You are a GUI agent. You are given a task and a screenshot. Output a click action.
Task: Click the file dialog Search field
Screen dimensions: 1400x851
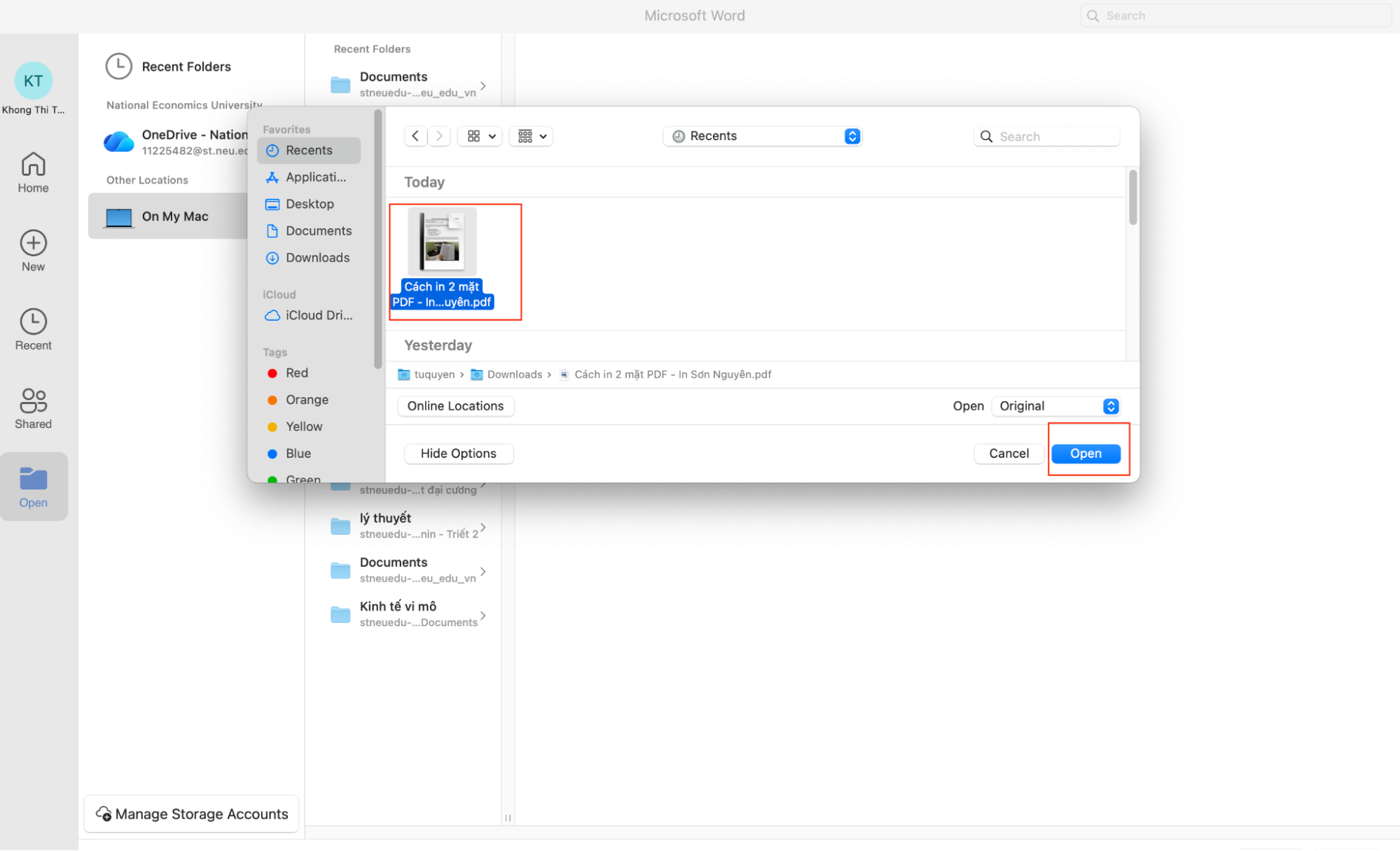pyautogui.click(x=1056, y=137)
